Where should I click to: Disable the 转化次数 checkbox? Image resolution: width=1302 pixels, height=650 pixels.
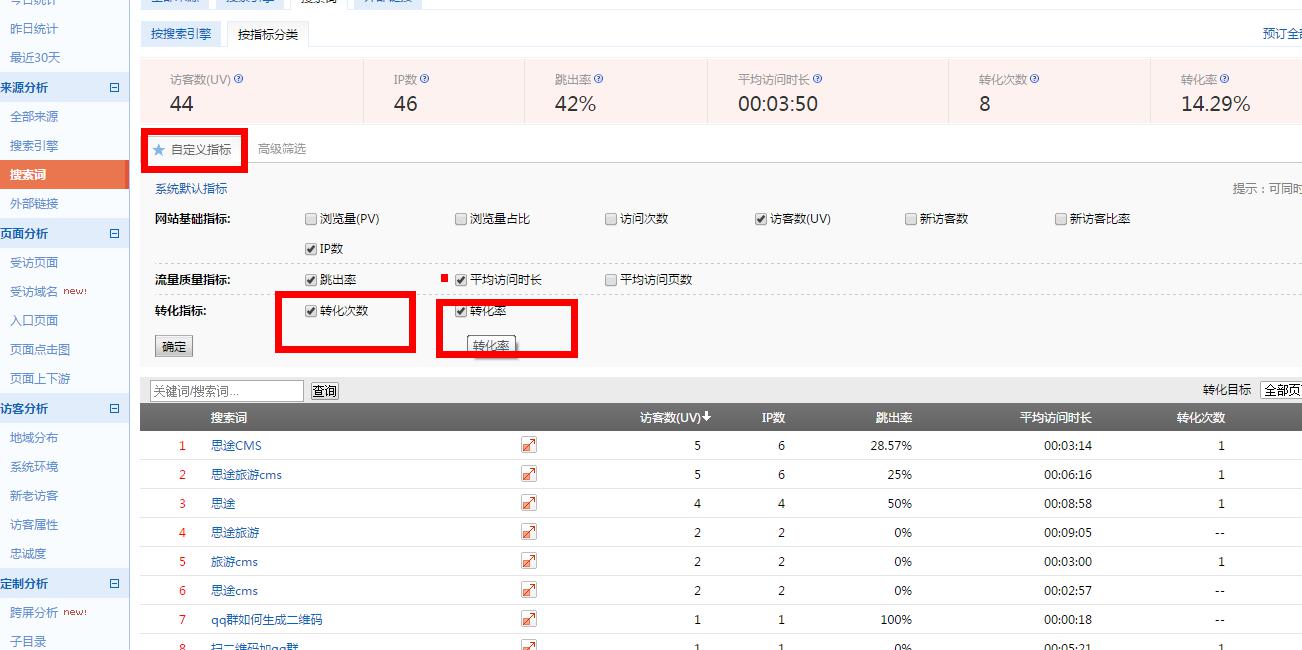coord(311,311)
